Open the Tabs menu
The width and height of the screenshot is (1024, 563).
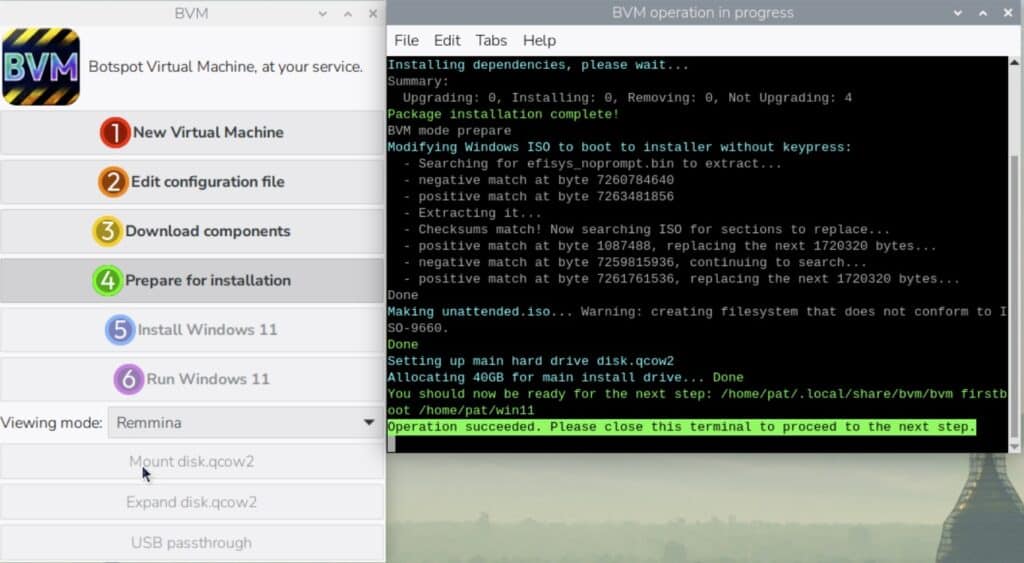[x=491, y=41]
